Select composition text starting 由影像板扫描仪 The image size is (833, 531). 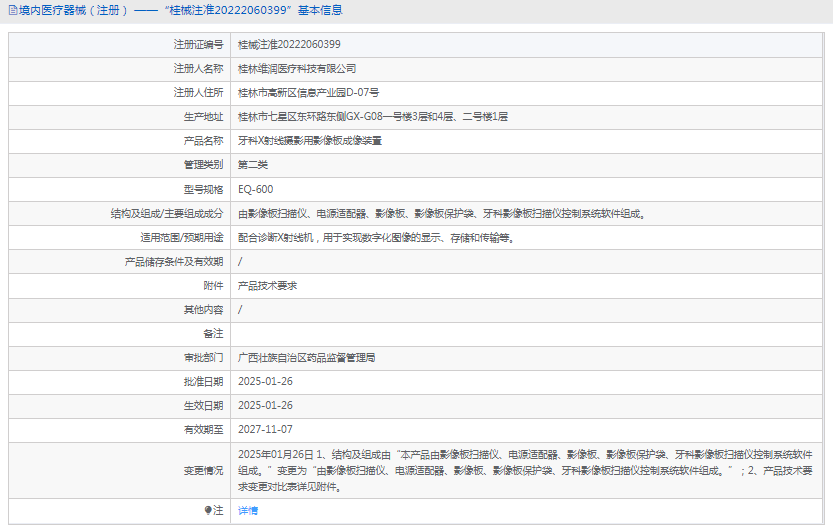[442, 213]
